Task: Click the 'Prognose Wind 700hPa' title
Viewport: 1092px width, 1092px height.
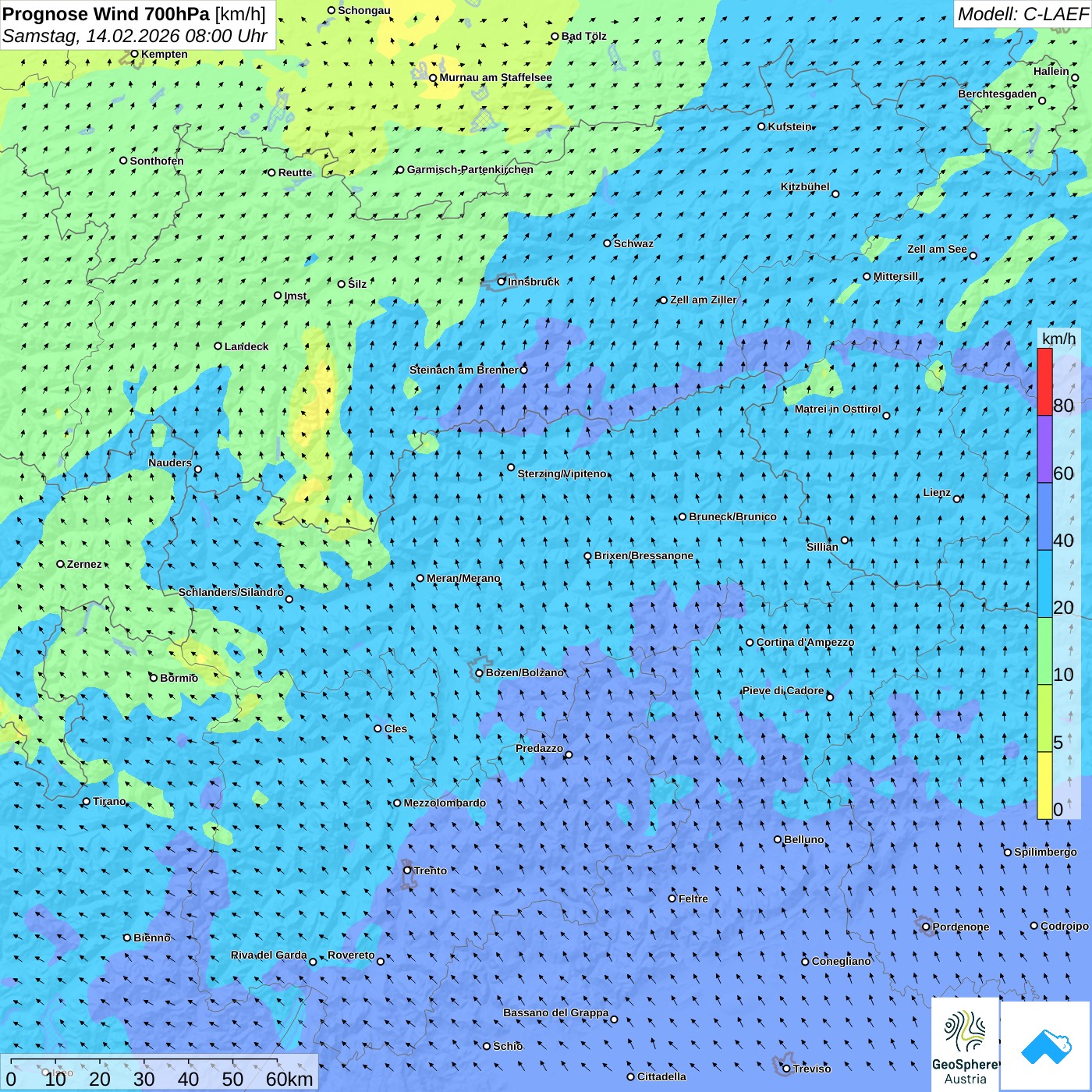Action: click(106, 13)
